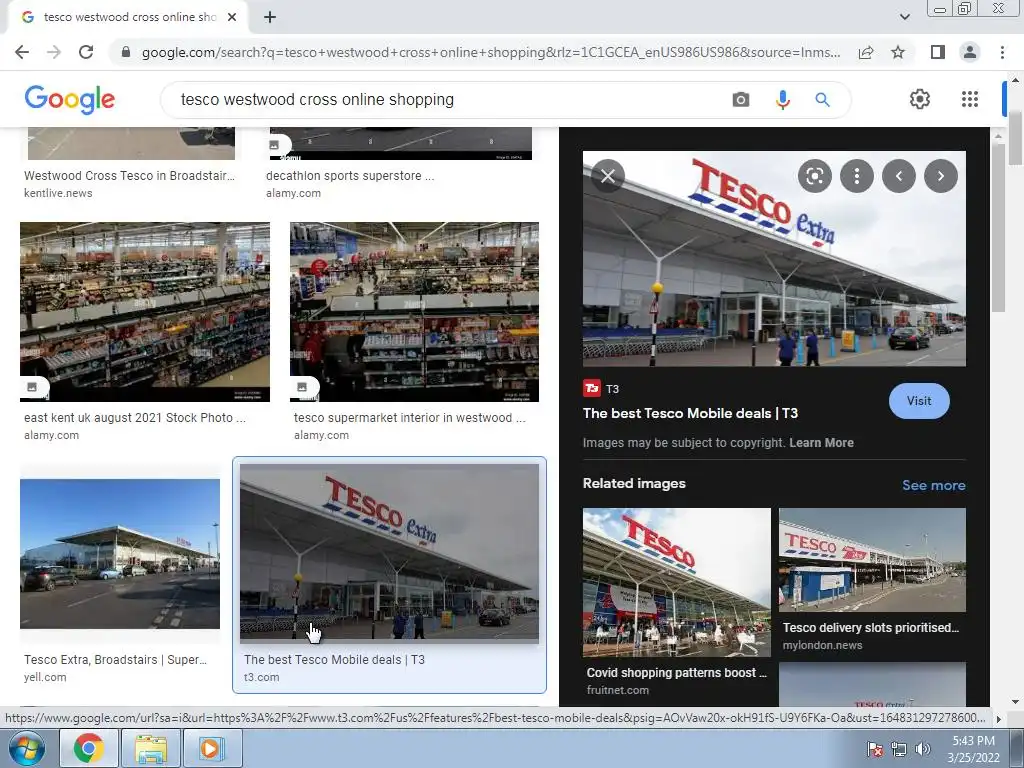Go to next image in preview

tap(940, 176)
